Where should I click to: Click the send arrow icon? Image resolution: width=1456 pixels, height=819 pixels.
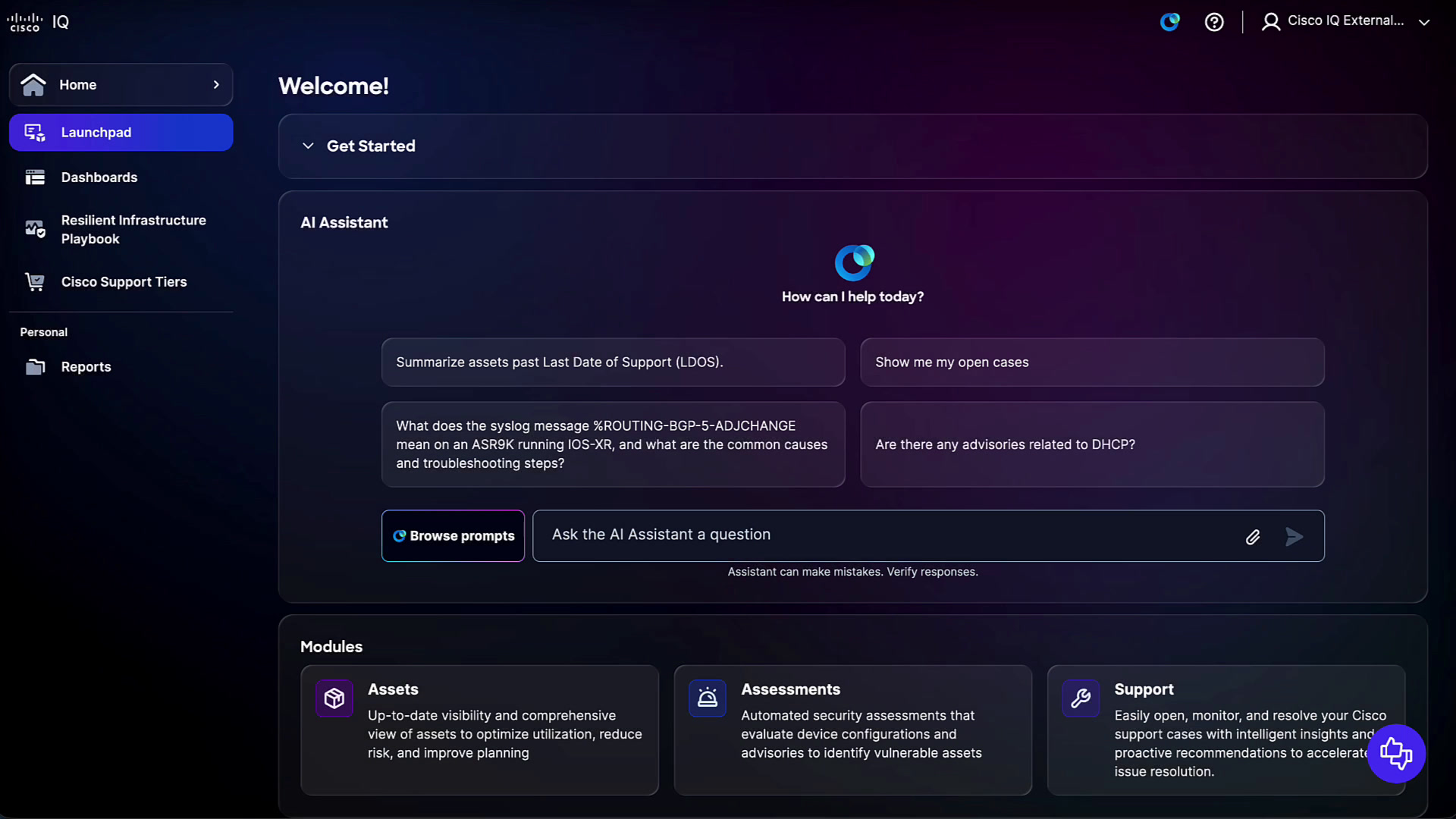[1294, 537]
